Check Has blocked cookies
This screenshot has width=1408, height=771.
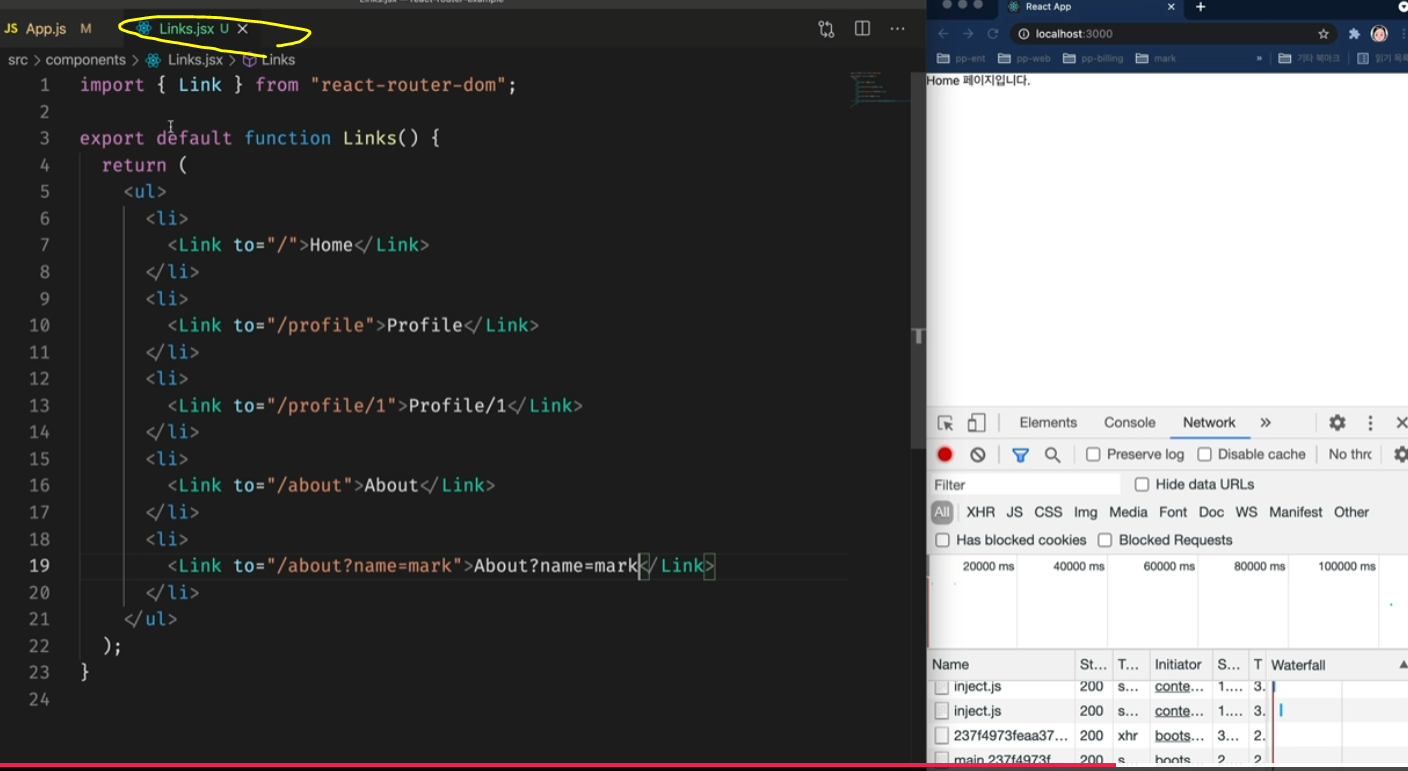[x=942, y=540]
